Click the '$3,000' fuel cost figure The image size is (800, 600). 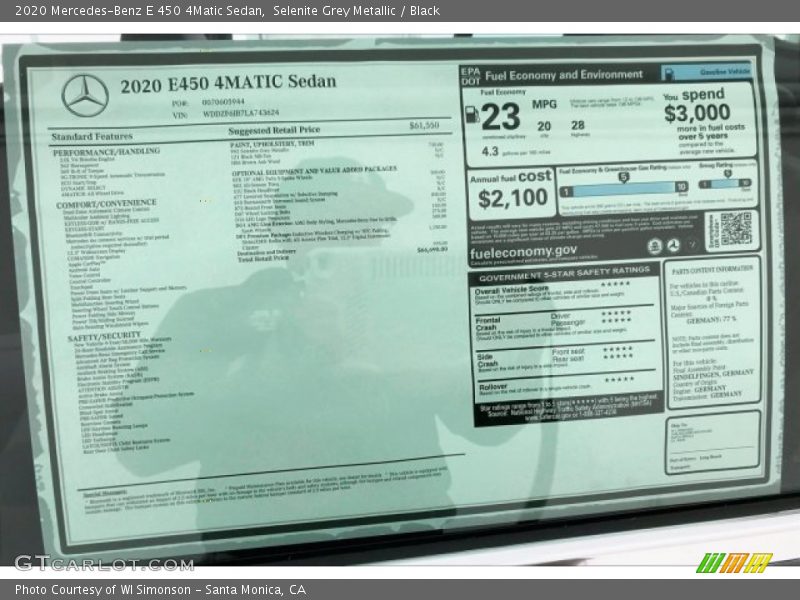pos(697,113)
